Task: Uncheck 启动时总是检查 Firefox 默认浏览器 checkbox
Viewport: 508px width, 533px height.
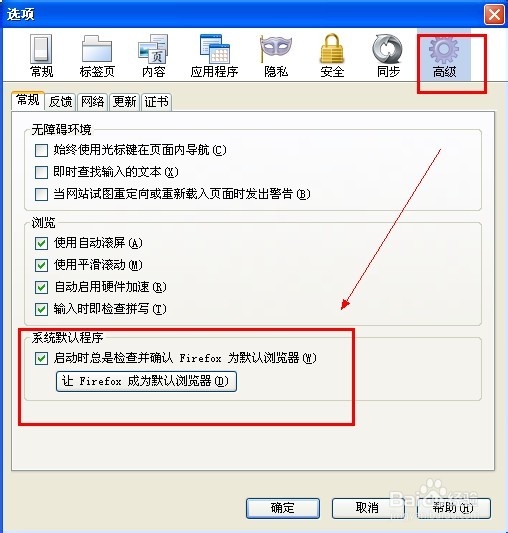Action: (x=41, y=358)
